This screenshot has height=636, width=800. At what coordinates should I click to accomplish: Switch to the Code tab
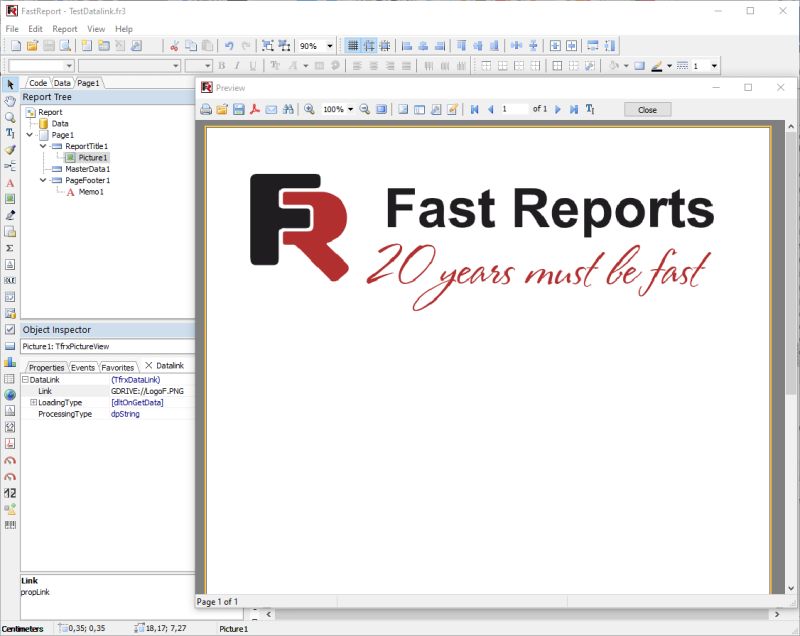click(x=38, y=81)
